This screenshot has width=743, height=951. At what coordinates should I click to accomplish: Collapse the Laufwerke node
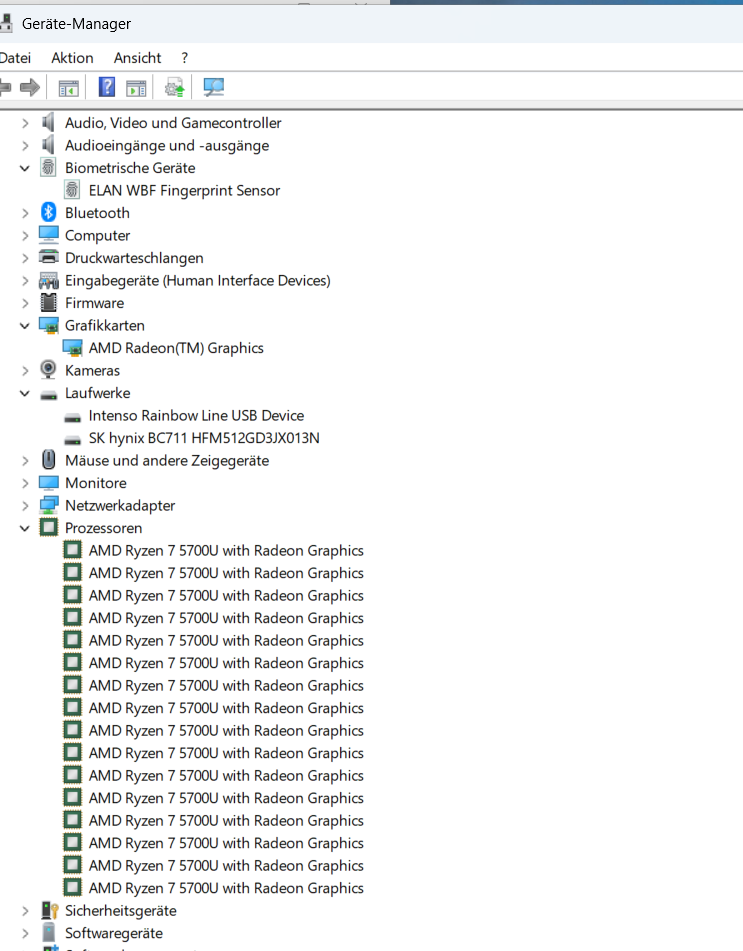(25, 393)
